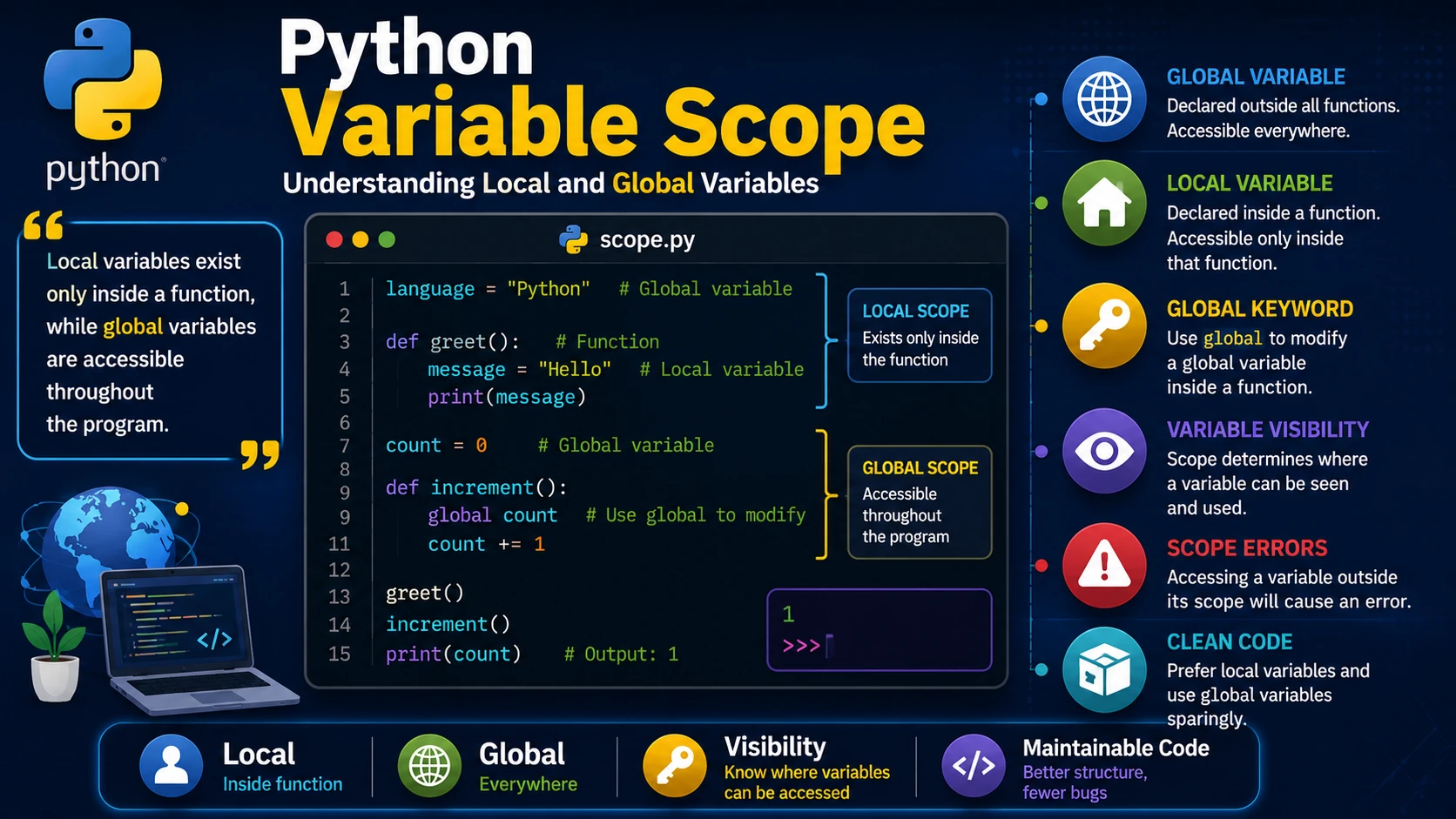Click 'Declared outside all functions.' description text

tap(1283, 106)
